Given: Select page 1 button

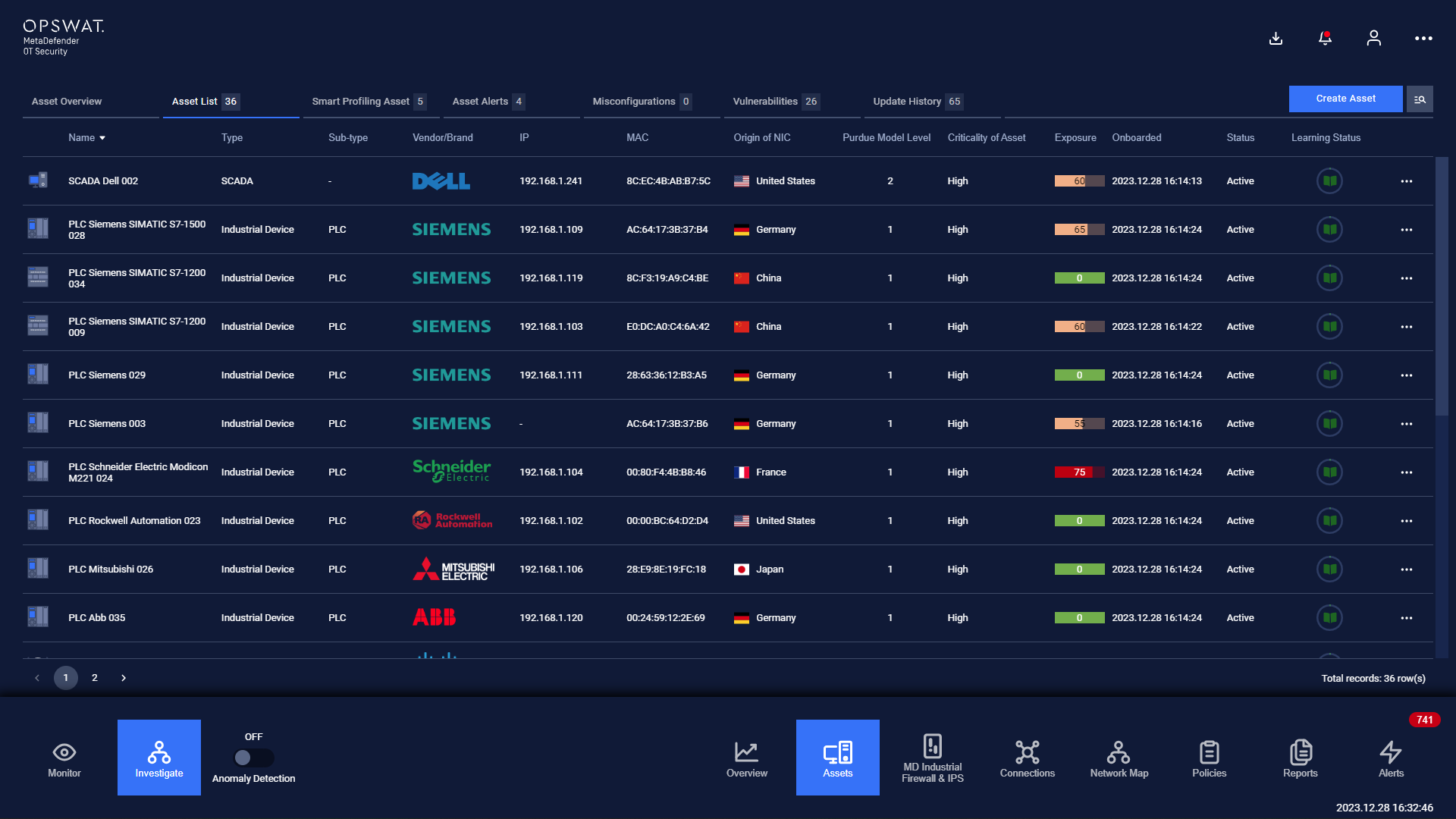Looking at the screenshot, I should coord(66,678).
